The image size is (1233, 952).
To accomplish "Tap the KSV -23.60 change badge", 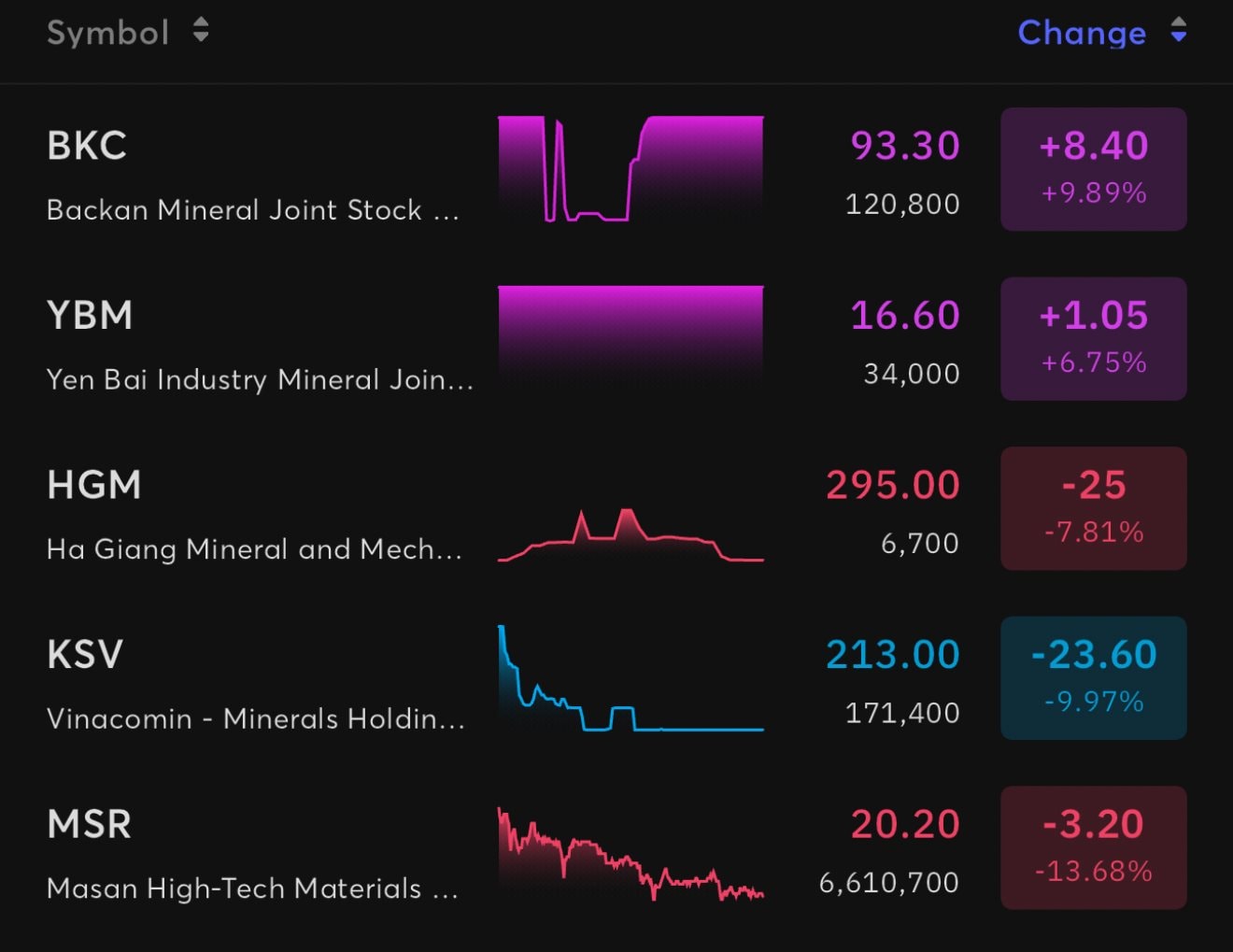I will [x=1094, y=678].
